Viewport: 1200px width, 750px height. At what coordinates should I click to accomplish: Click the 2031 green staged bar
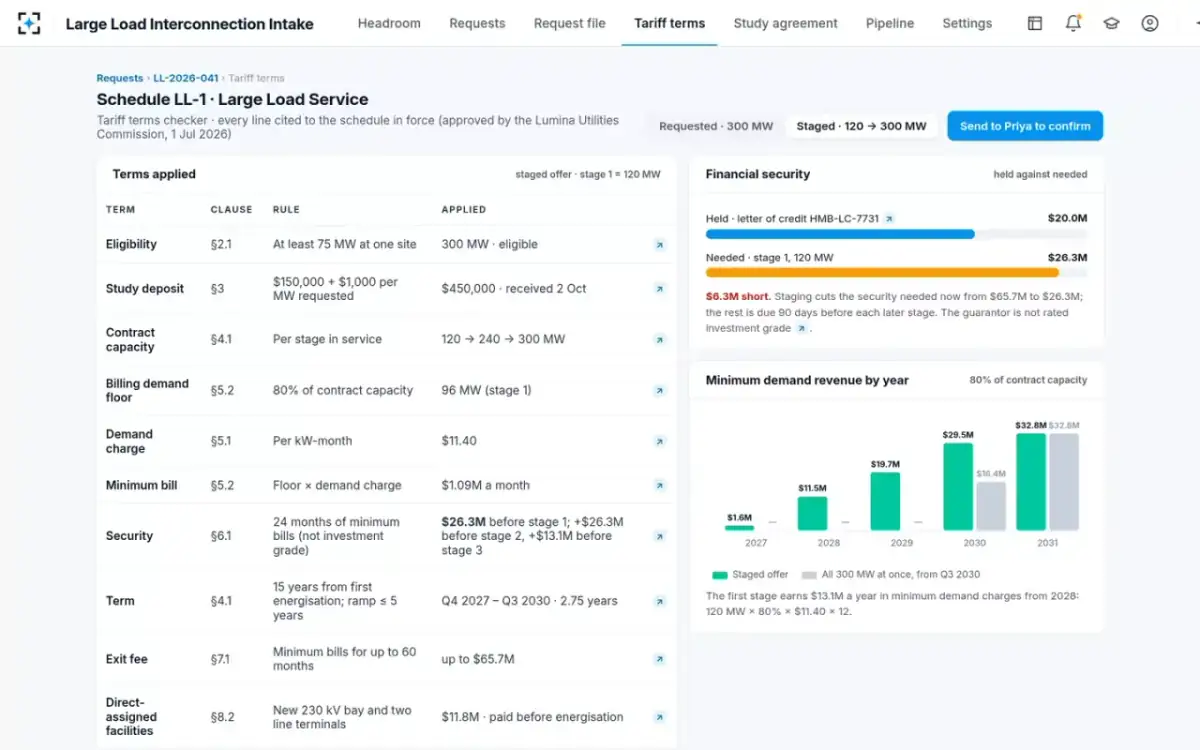click(1031, 482)
